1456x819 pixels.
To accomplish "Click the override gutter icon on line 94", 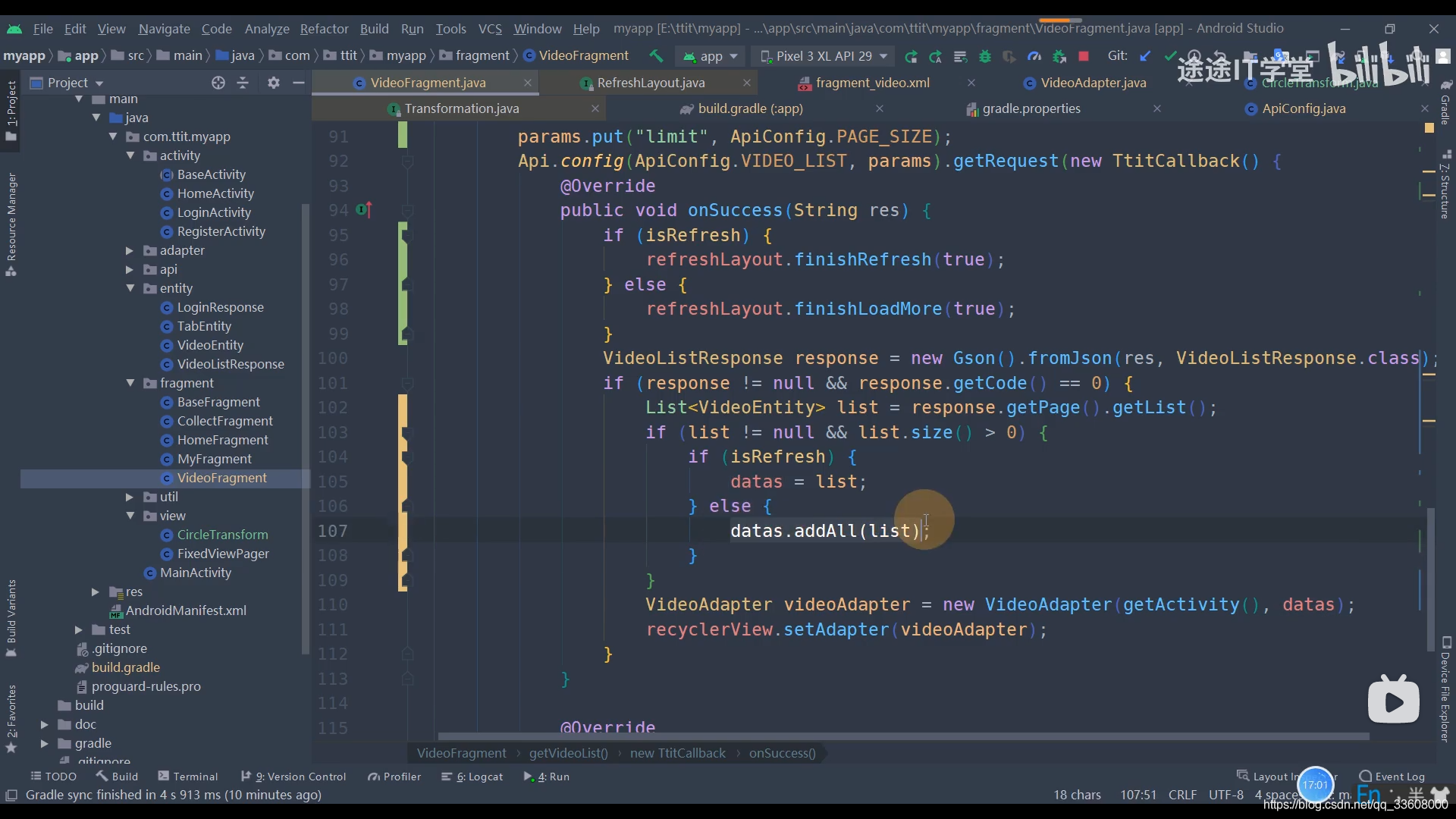I will pos(364,210).
